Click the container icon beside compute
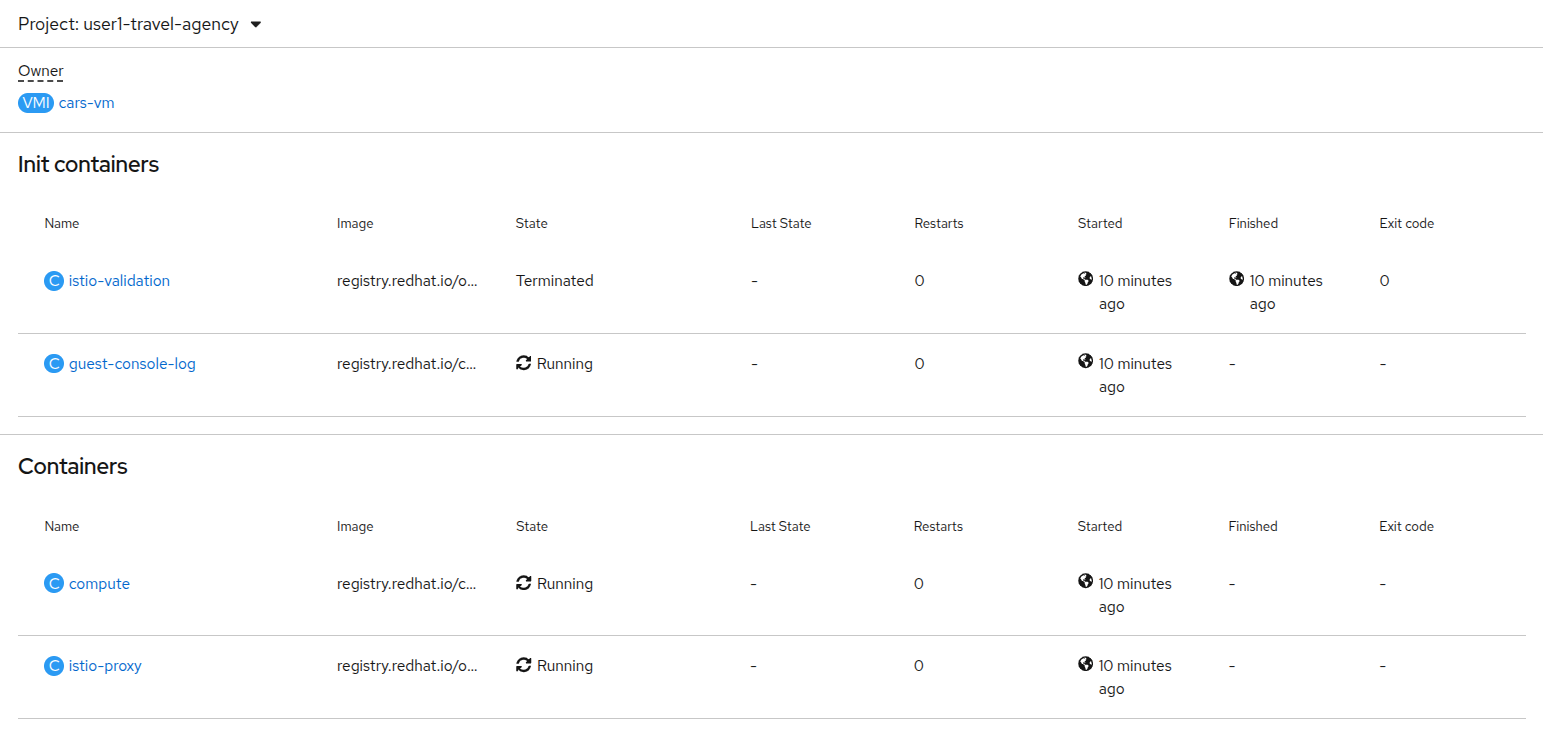Image resolution: width=1543 pixels, height=731 pixels. click(x=54, y=584)
